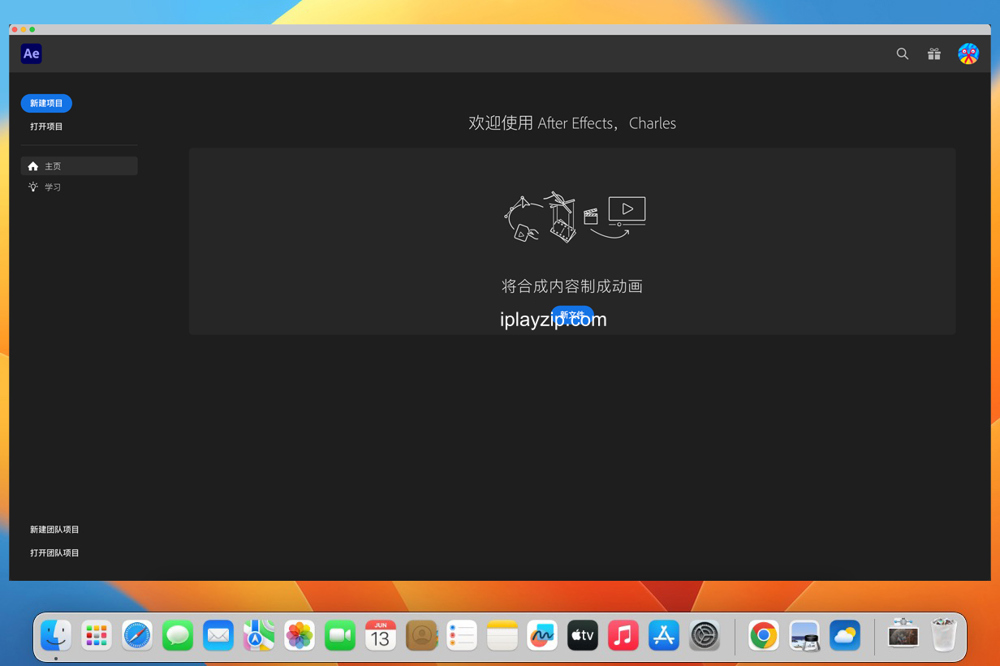The image size is (1000, 666).
Task: Click the 打开项目 button
Action: coord(47,126)
